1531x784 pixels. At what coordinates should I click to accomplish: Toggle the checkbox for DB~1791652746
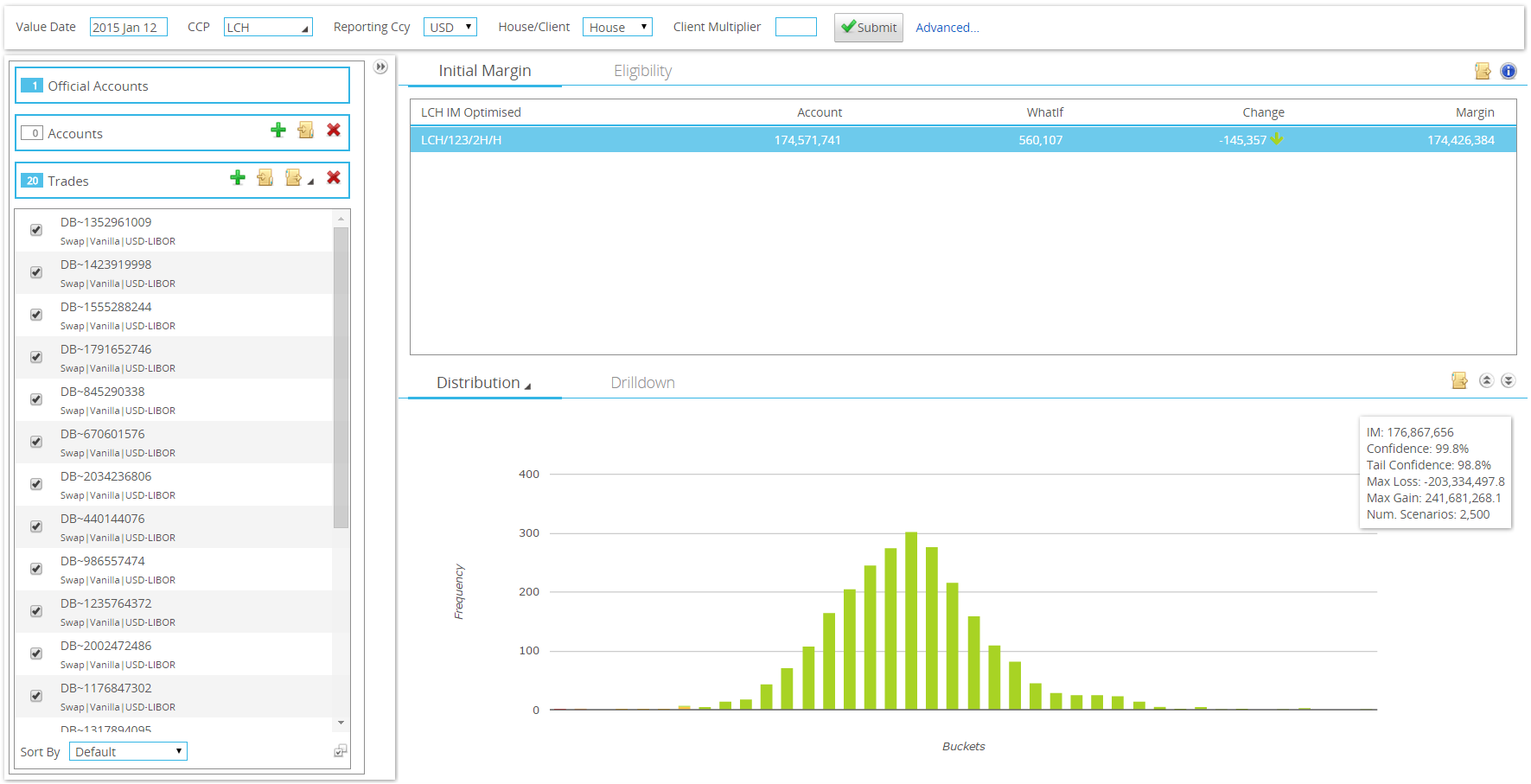(x=36, y=357)
